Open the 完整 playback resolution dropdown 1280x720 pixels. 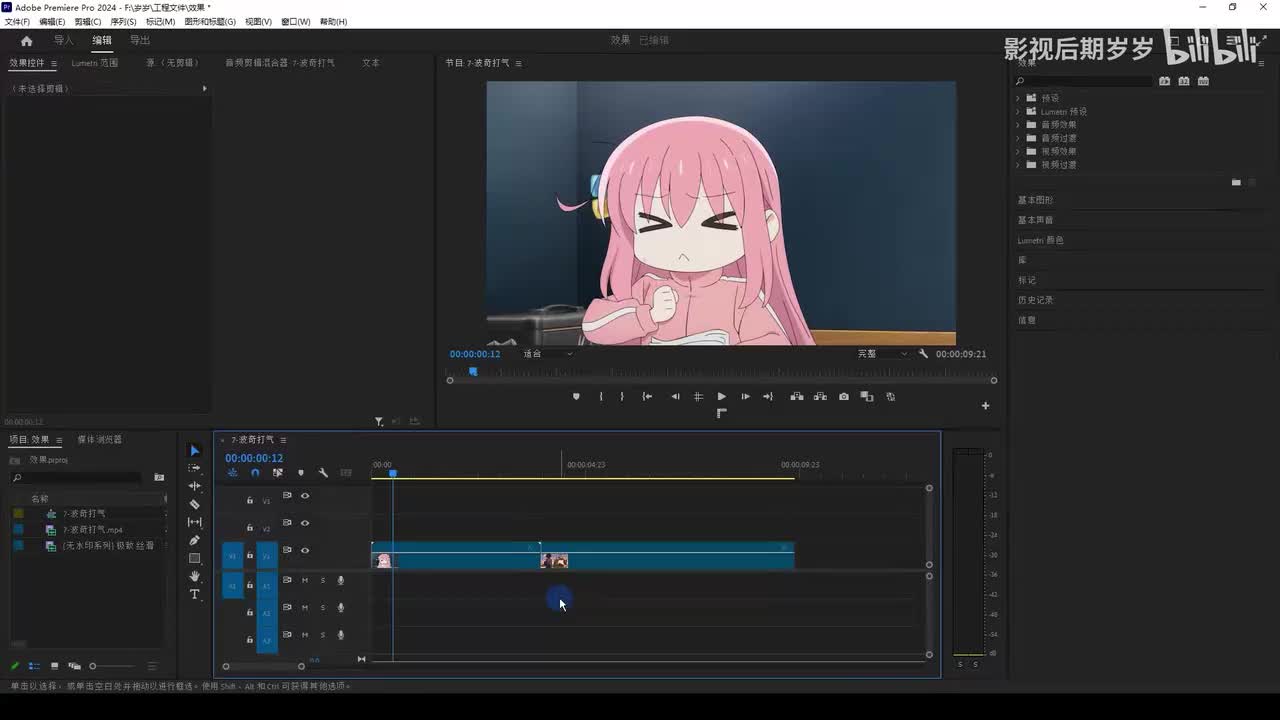(882, 354)
